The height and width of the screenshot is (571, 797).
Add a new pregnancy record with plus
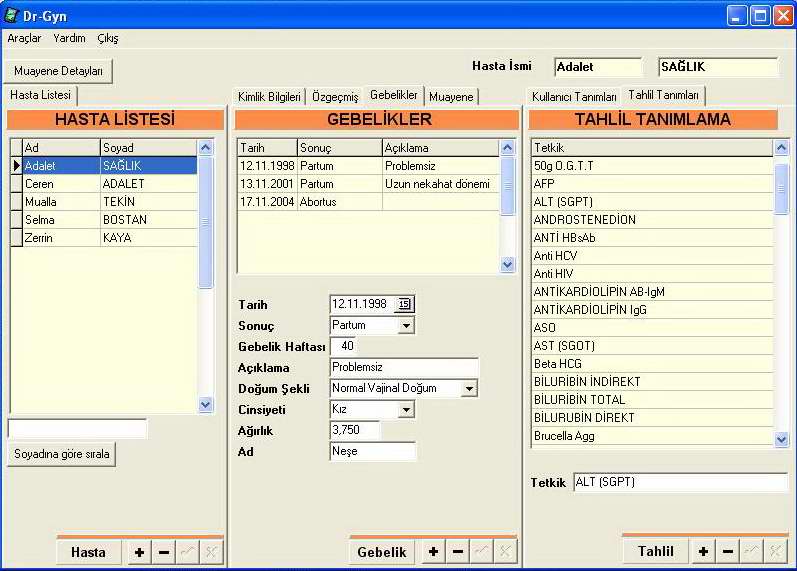coord(433,552)
